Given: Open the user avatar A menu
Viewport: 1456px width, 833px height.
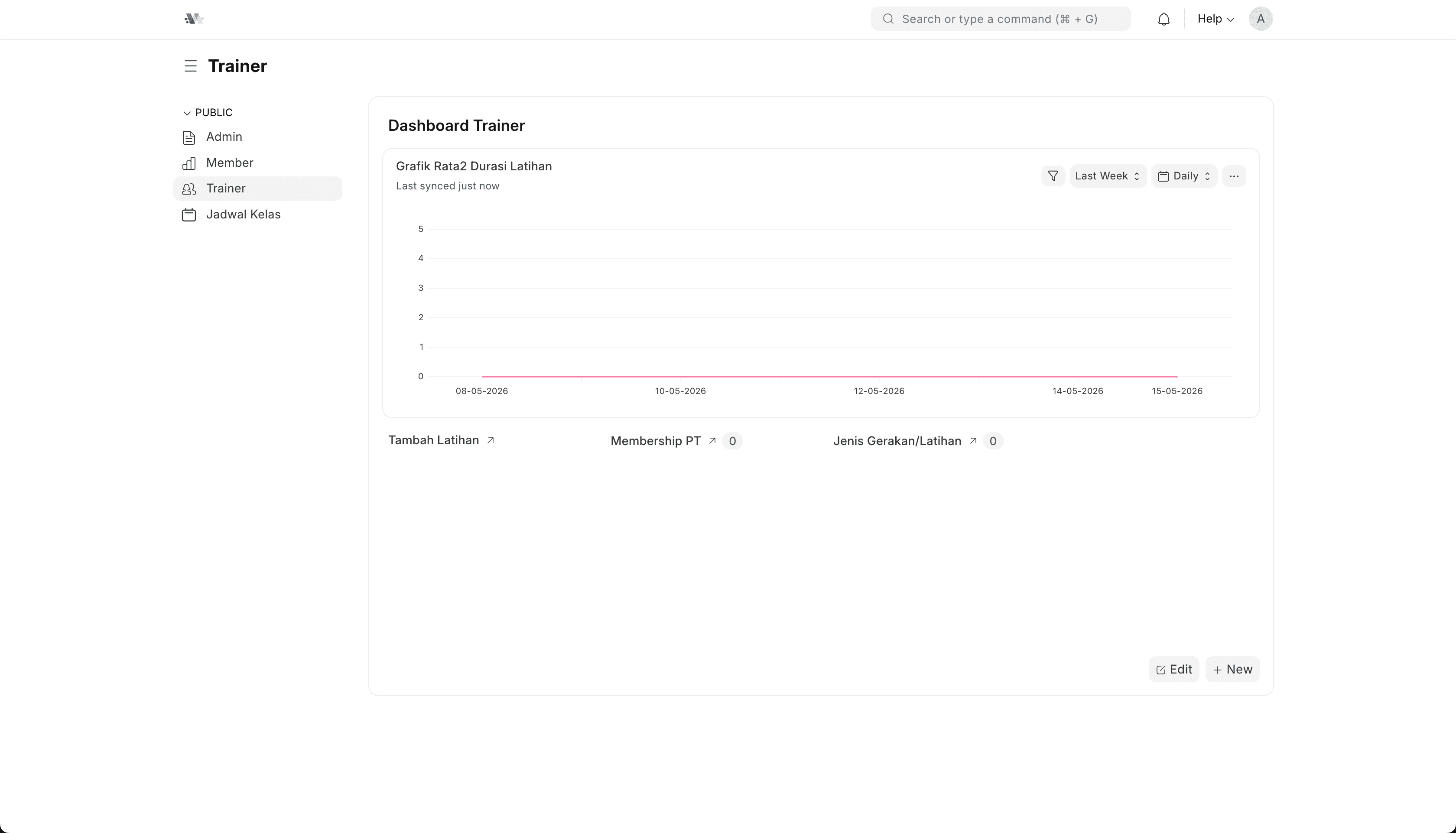Looking at the screenshot, I should point(1261,19).
